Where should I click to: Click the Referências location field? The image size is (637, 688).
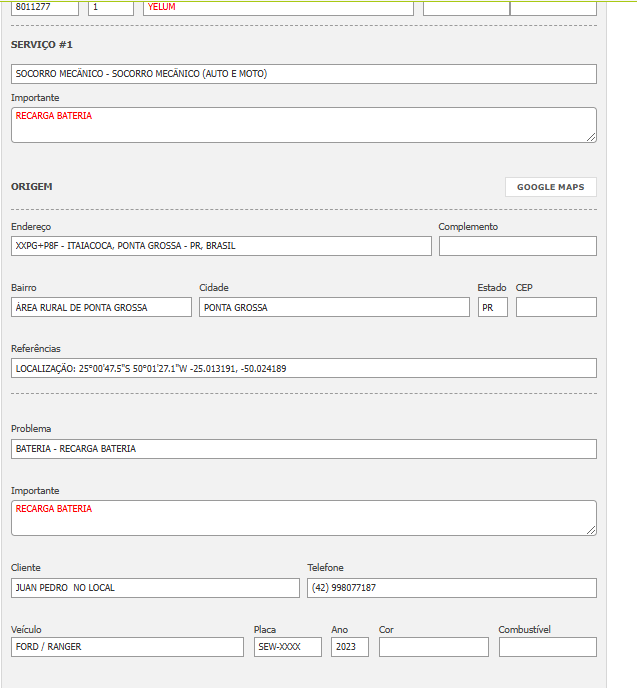click(303, 368)
